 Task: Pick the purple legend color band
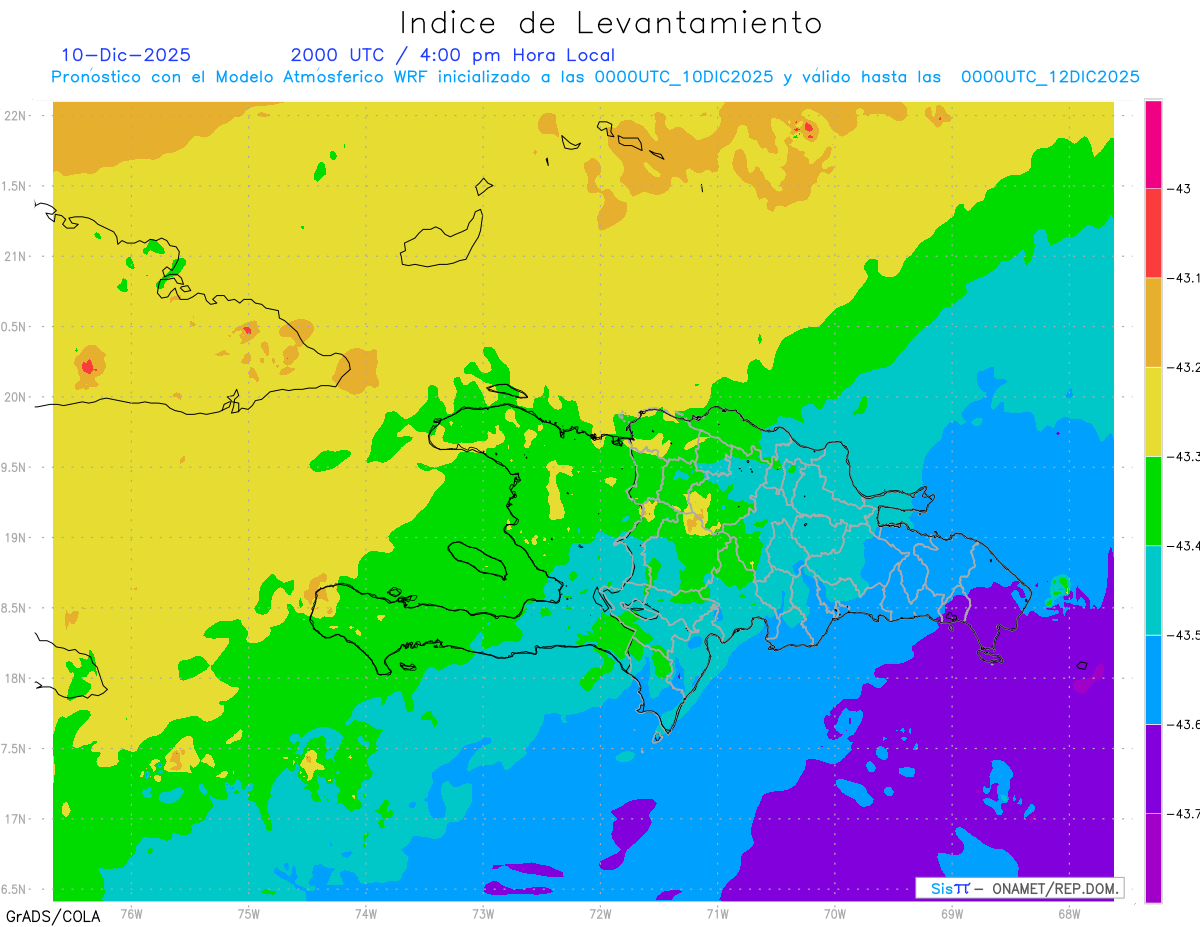pos(1153,768)
